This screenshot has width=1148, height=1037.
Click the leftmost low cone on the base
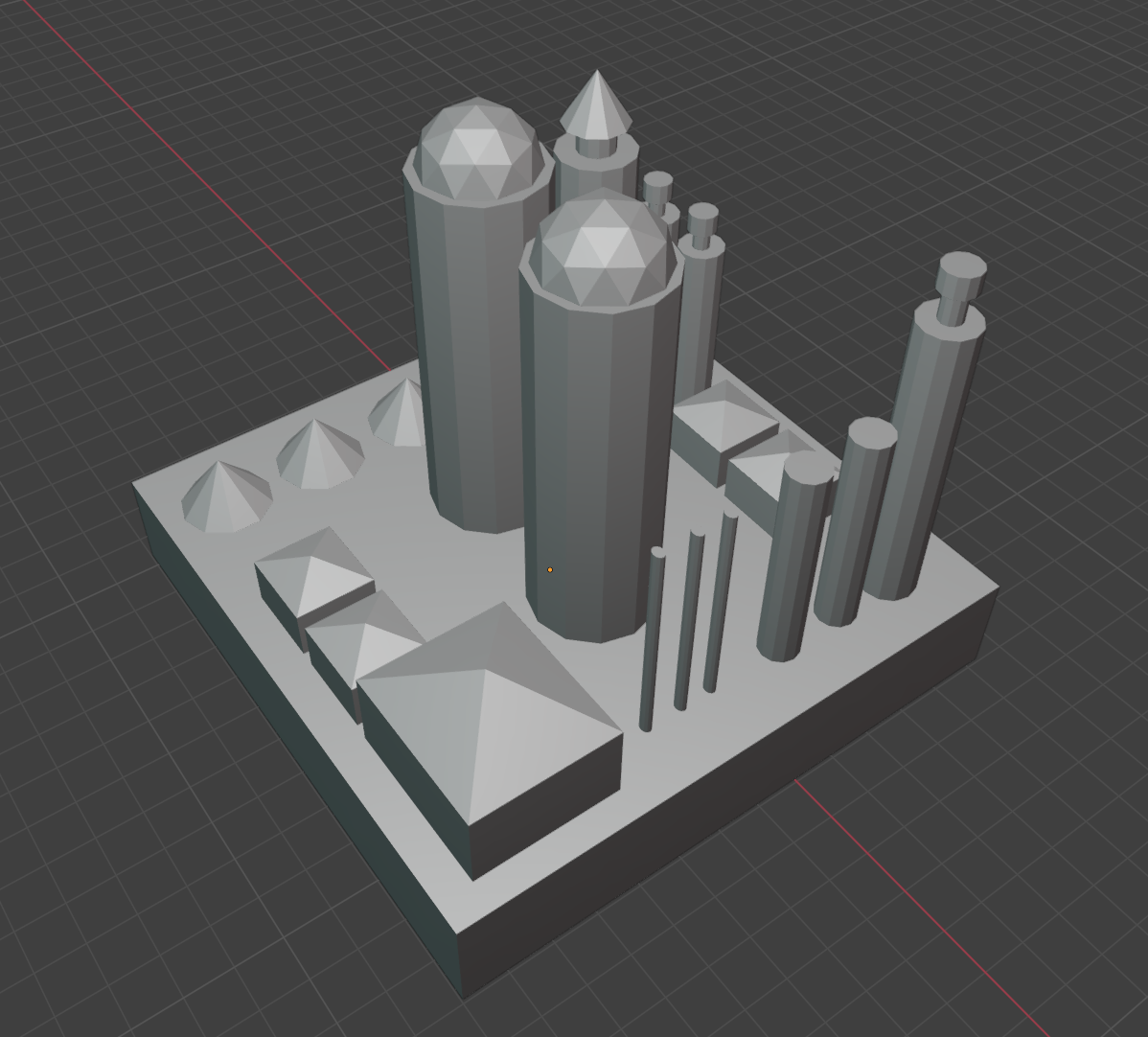point(226,495)
